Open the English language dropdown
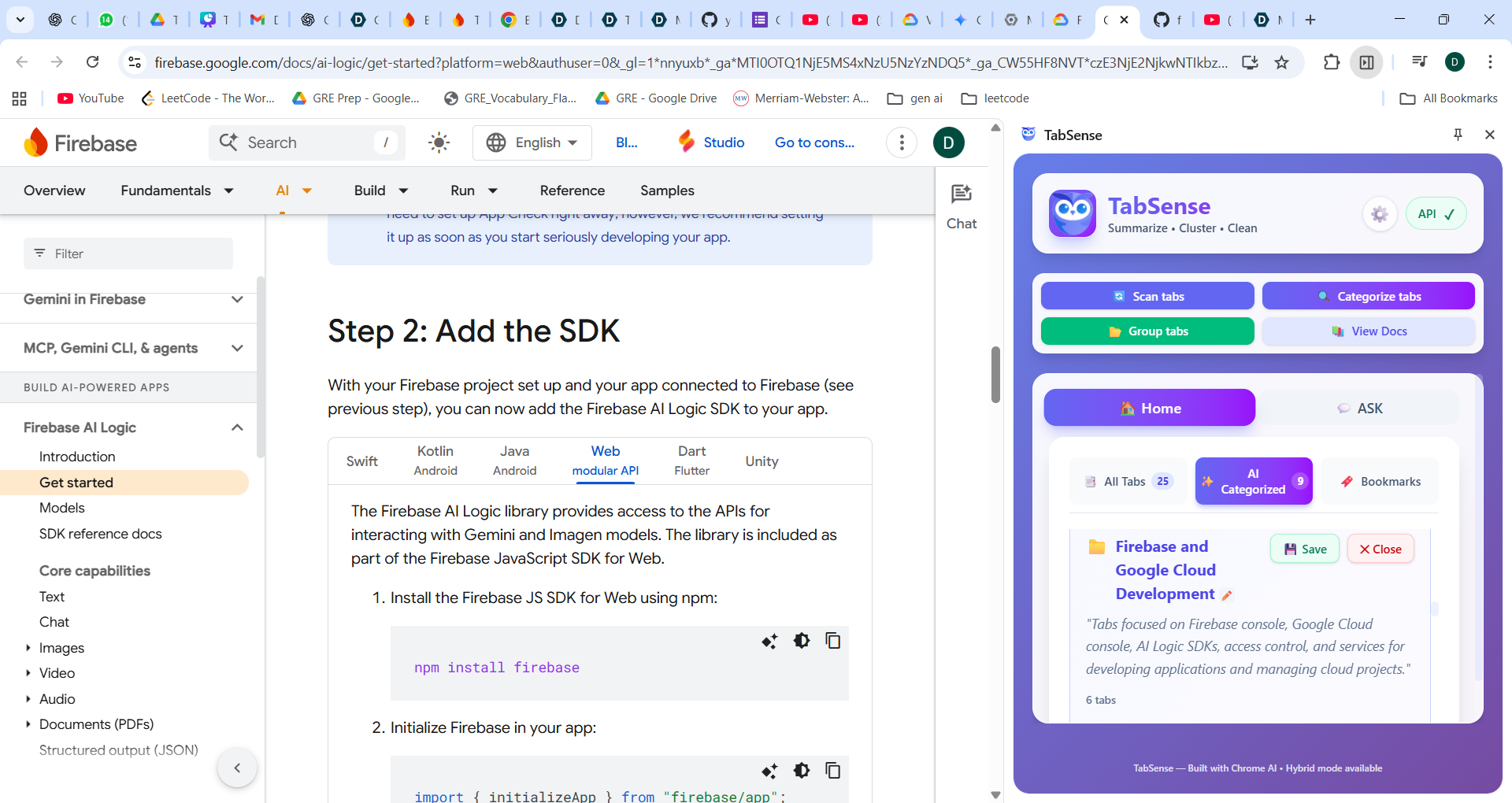Viewport: 1512px width, 803px height. [532, 142]
